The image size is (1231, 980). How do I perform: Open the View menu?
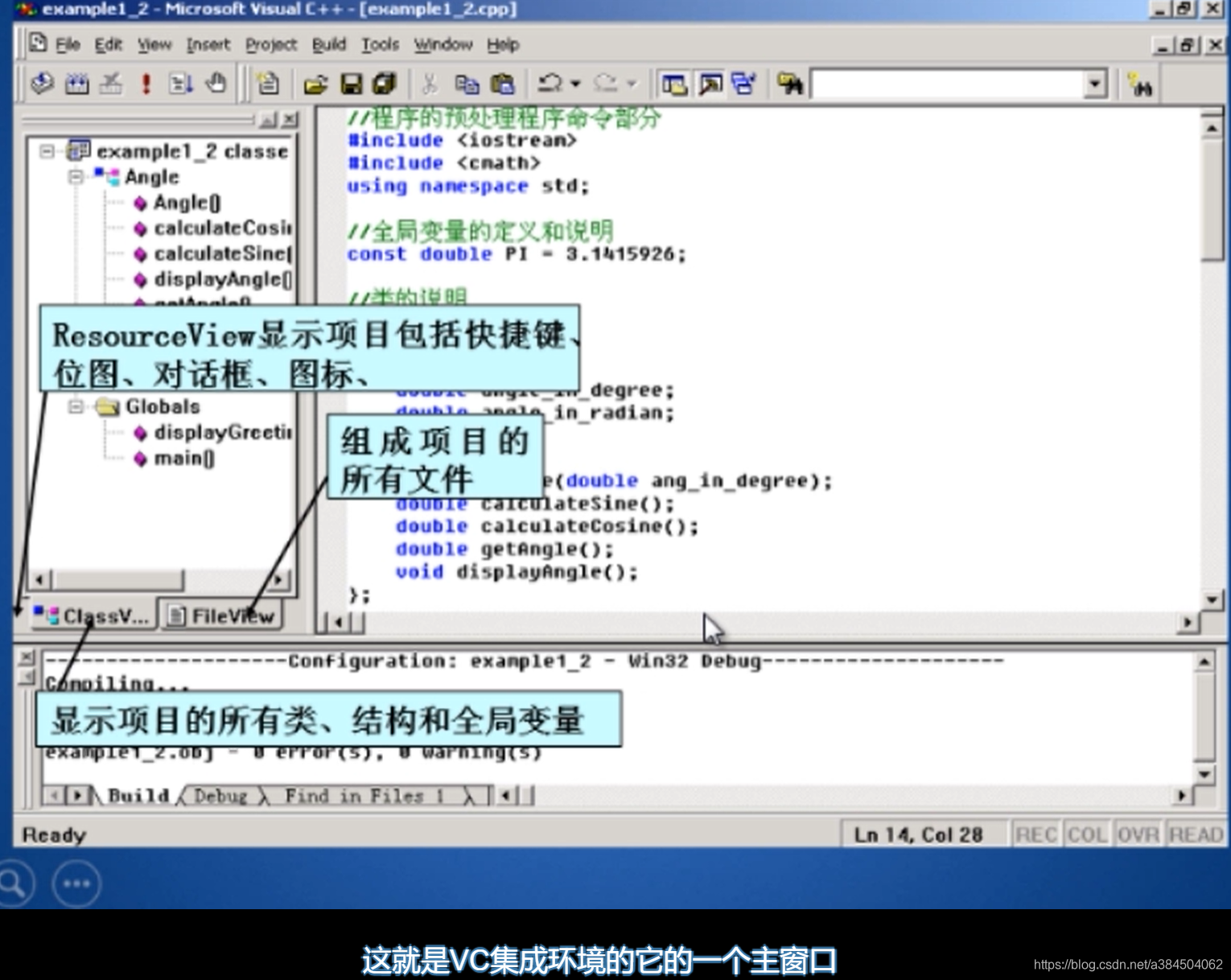point(154,44)
